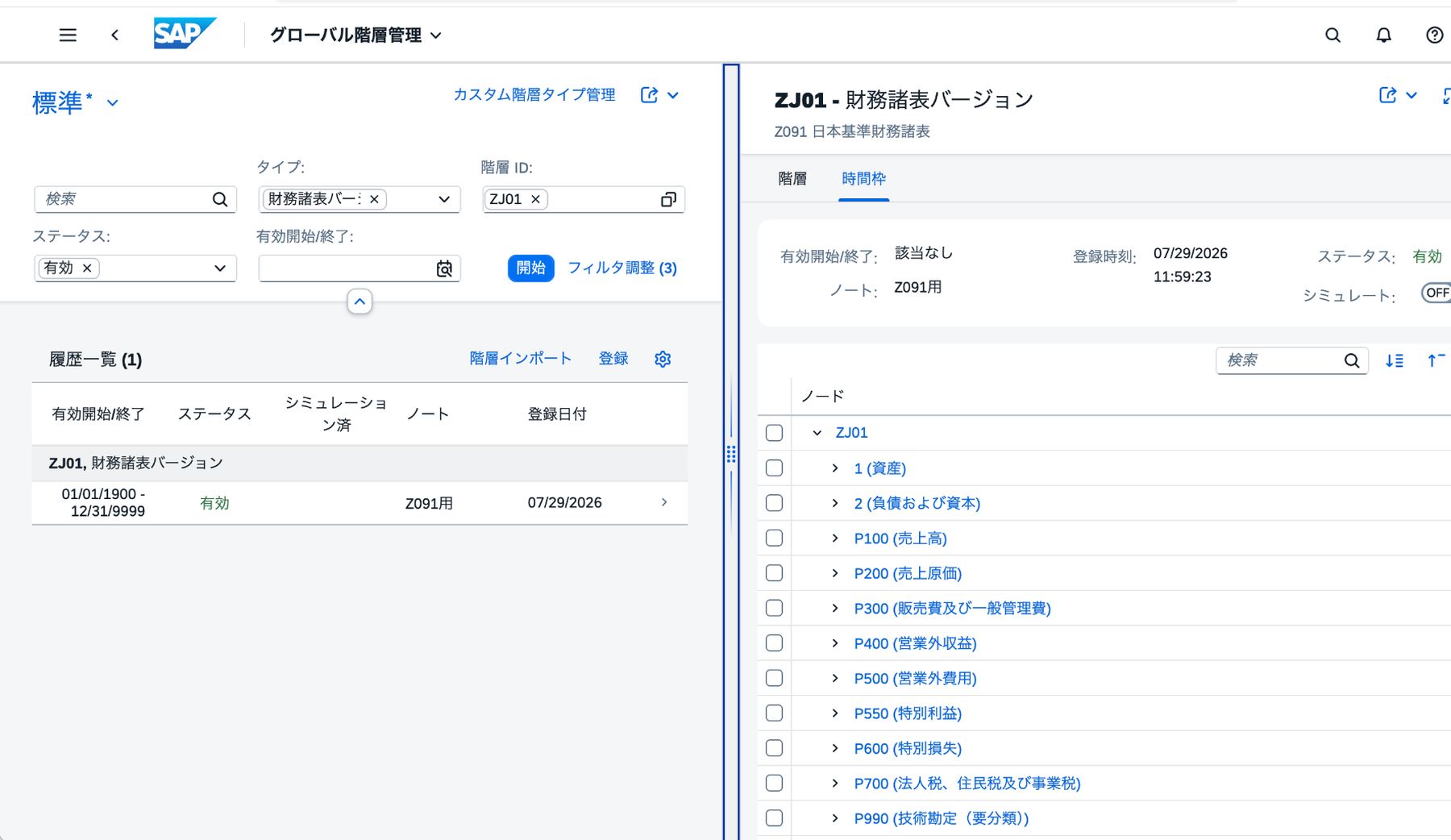Open the help question mark icon
The height and width of the screenshot is (840, 1451).
pyautogui.click(x=1434, y=35)
